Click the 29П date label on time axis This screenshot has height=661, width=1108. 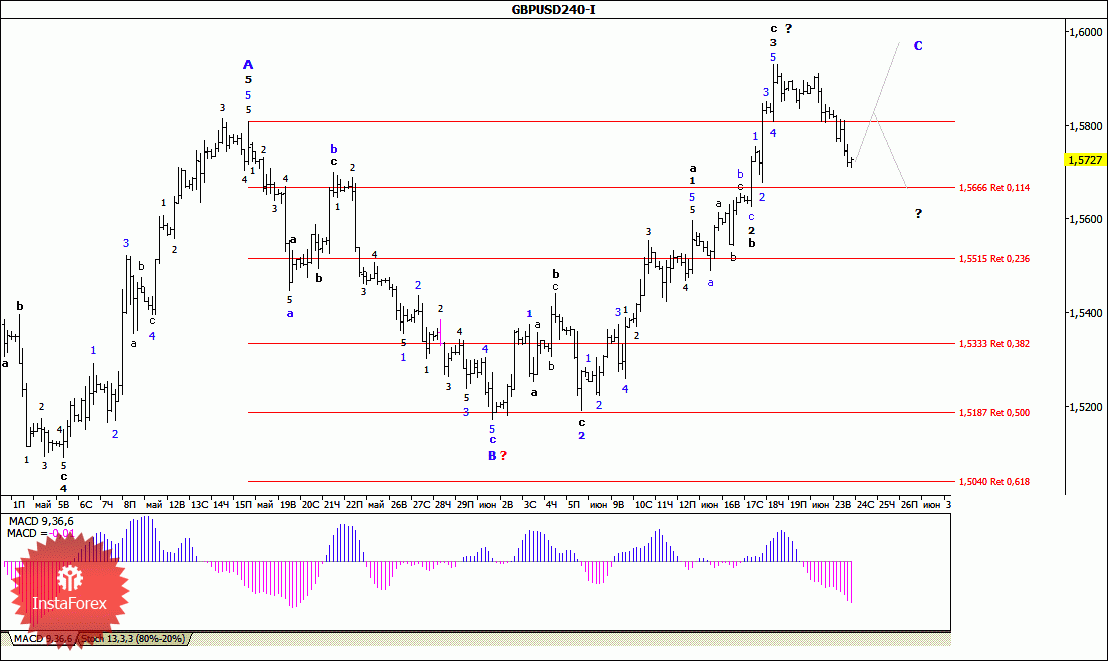pos(465,505)
